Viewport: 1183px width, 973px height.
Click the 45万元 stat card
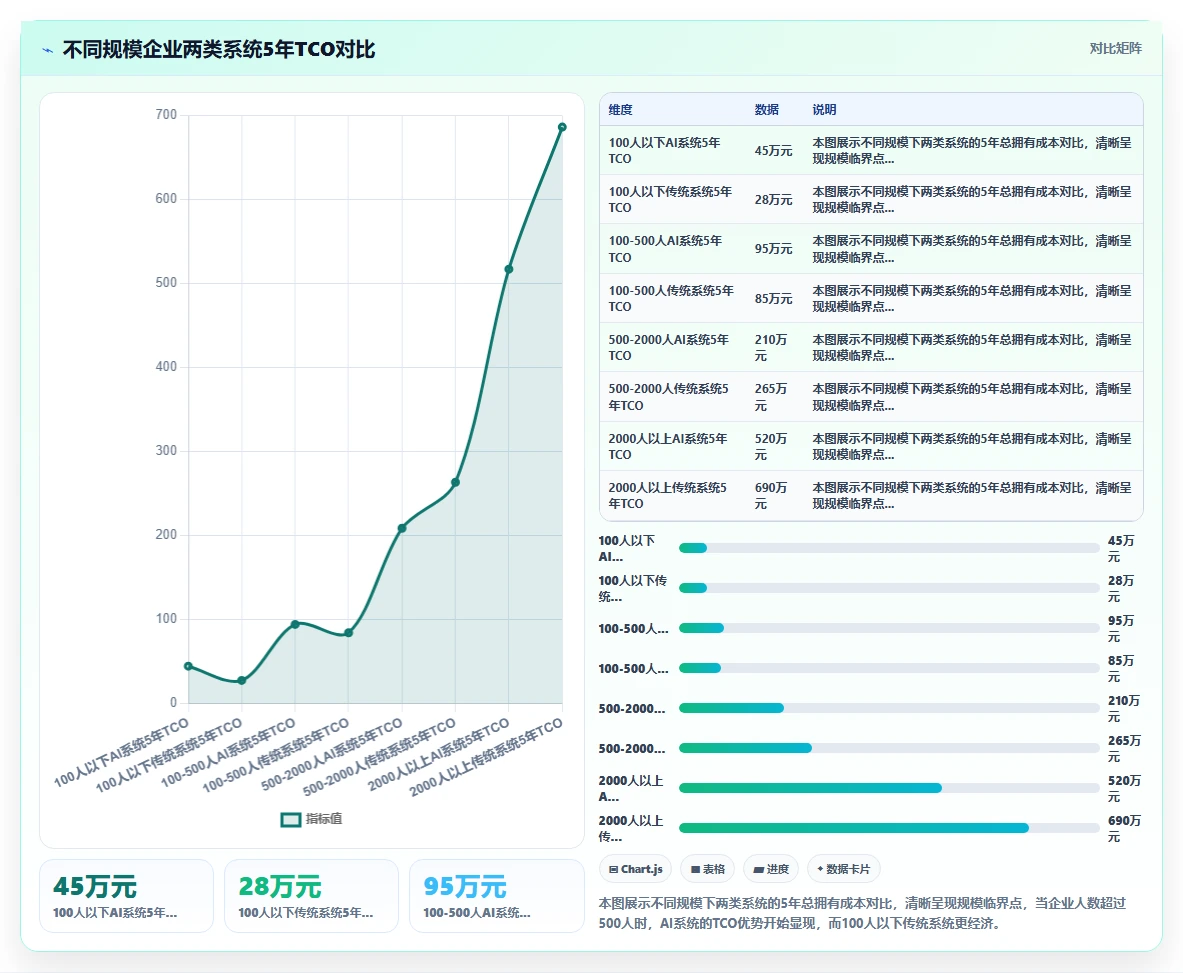tap(127, 896)
